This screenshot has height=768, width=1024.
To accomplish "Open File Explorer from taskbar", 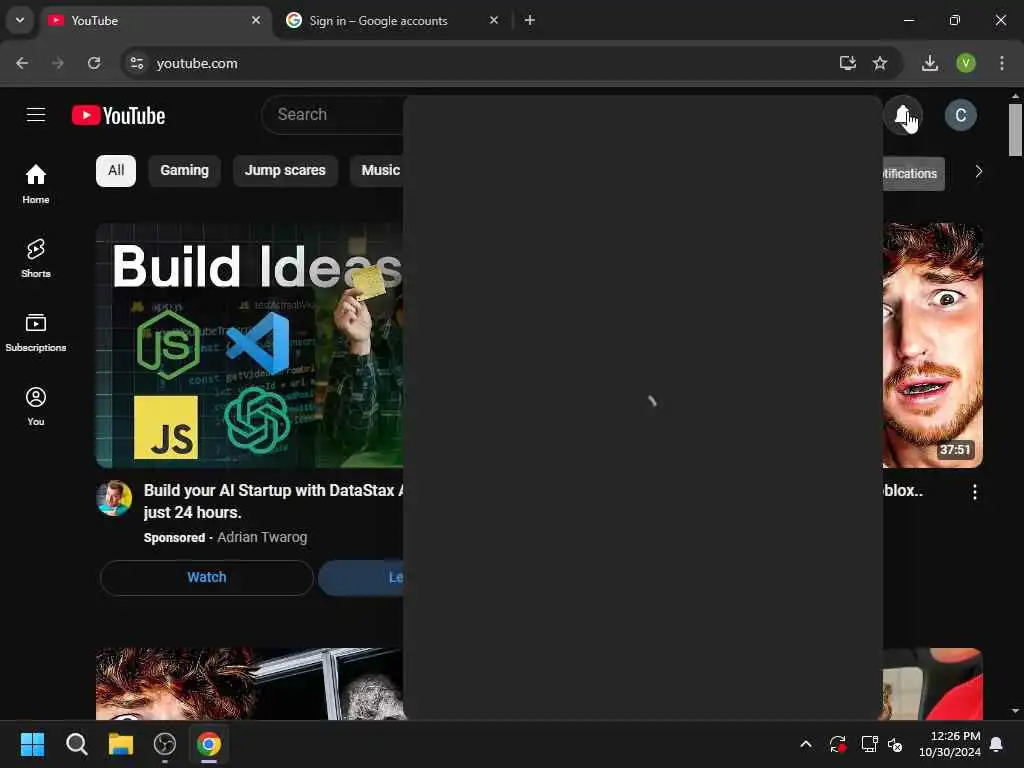I will [121, 744].
